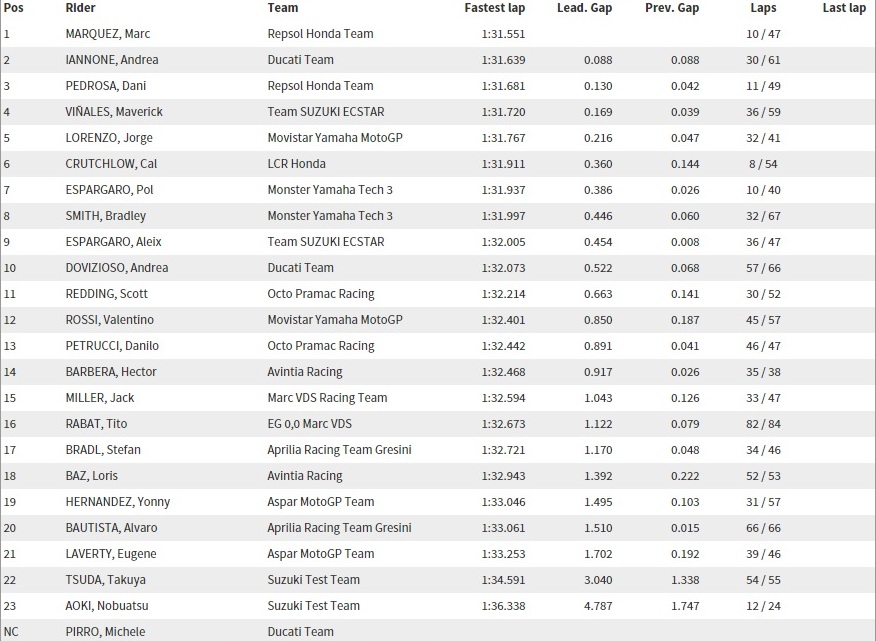
Task: Click the Rider column header
Action: 81,8
